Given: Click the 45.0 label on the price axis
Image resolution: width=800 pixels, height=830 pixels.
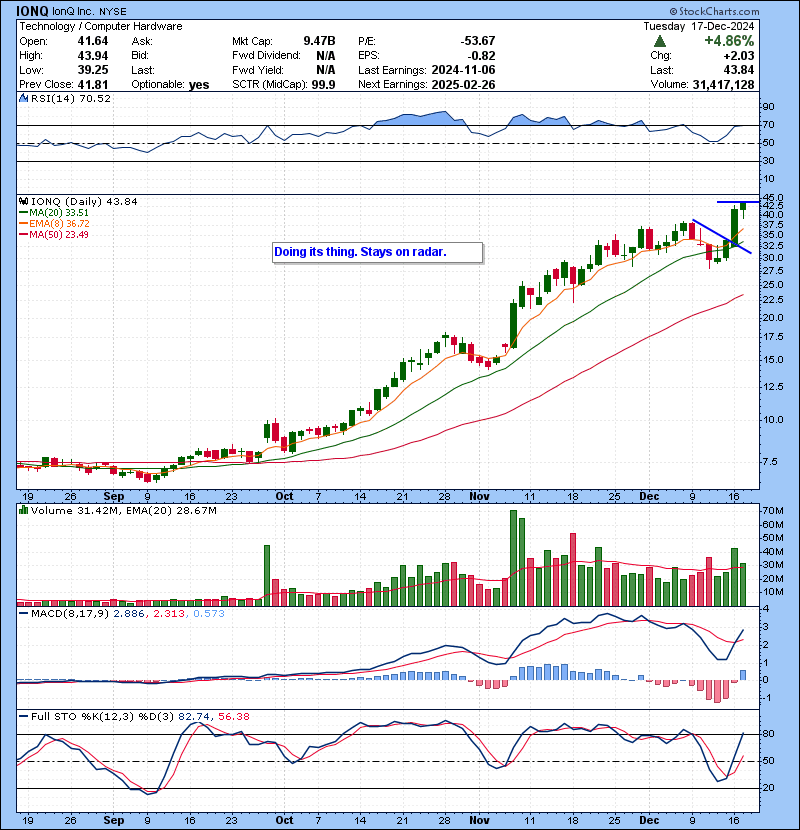Looking at the screenshot, I should 772,199.
